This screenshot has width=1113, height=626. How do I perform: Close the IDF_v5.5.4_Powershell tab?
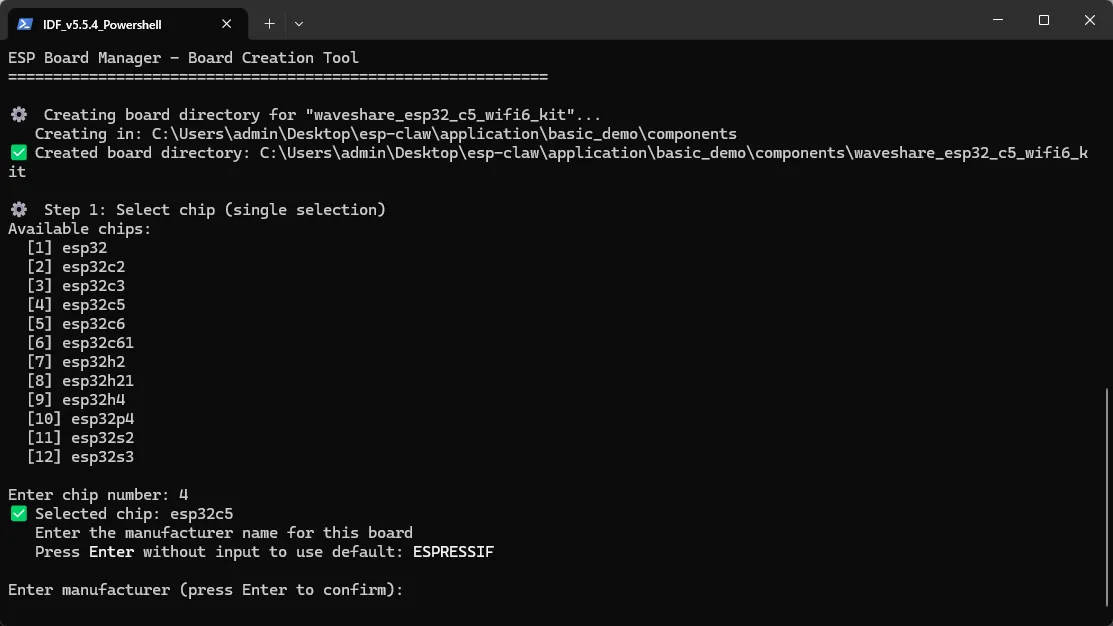pyautogui.click(x=226, y=24)
